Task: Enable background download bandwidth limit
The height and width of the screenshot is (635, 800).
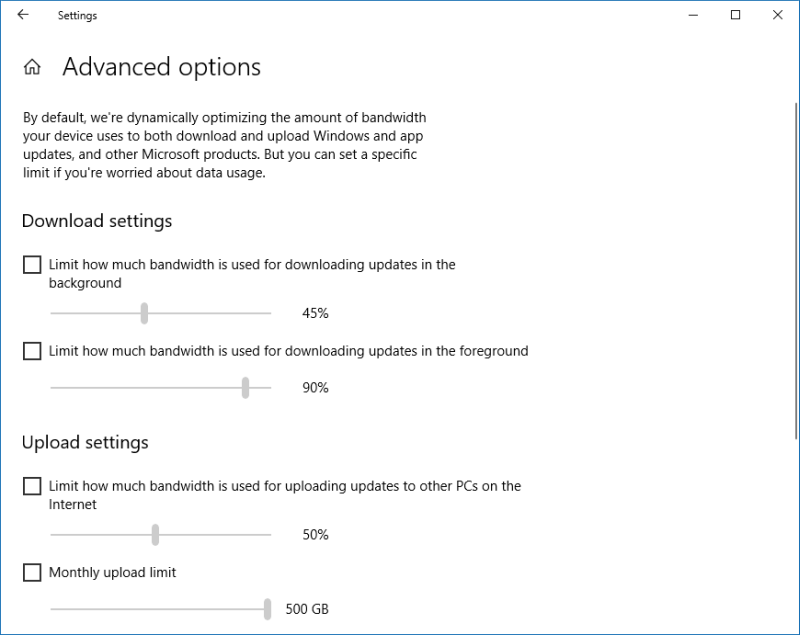Action: 31,264
